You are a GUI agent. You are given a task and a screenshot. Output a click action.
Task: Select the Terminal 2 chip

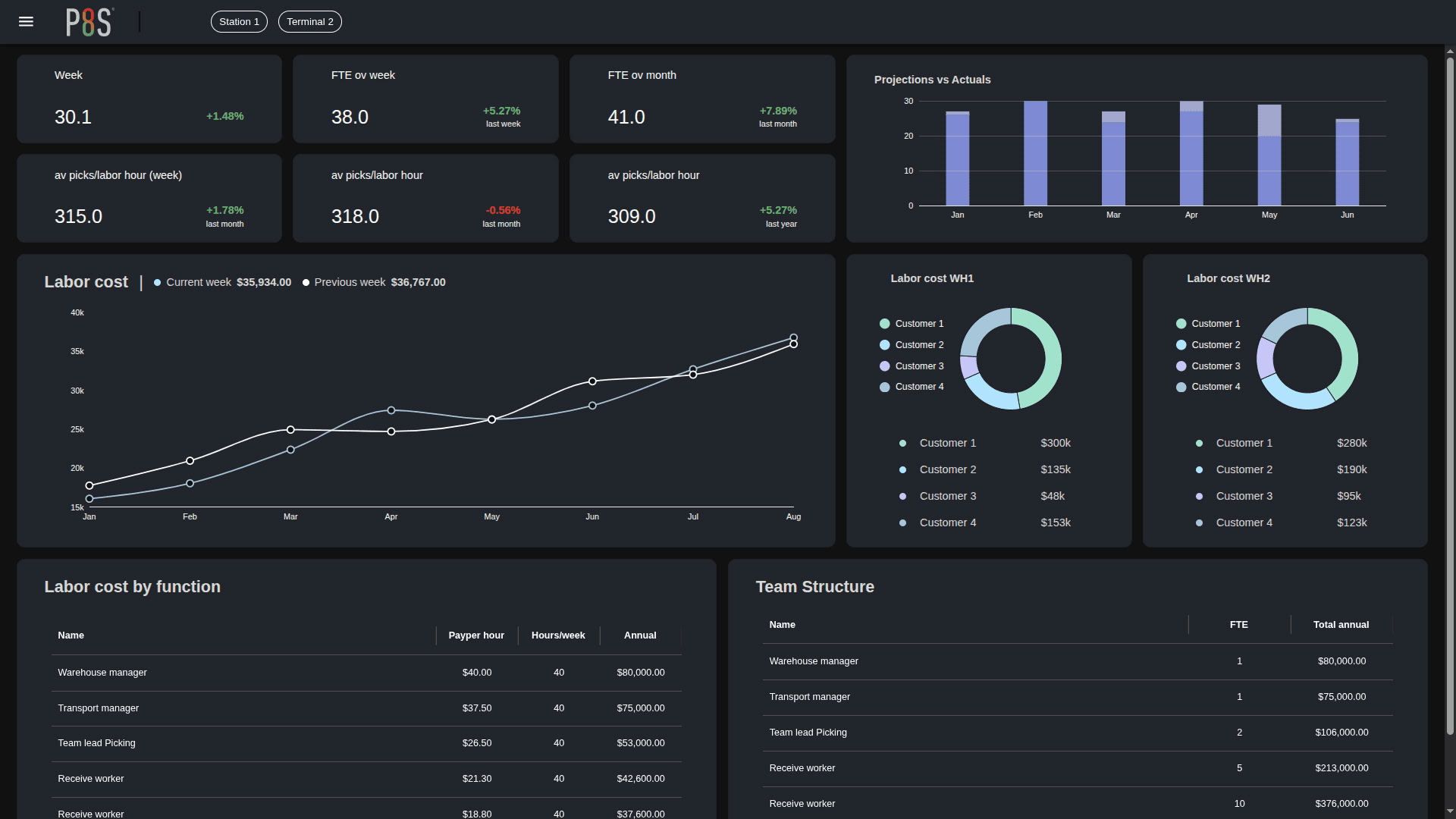[309, 21]
